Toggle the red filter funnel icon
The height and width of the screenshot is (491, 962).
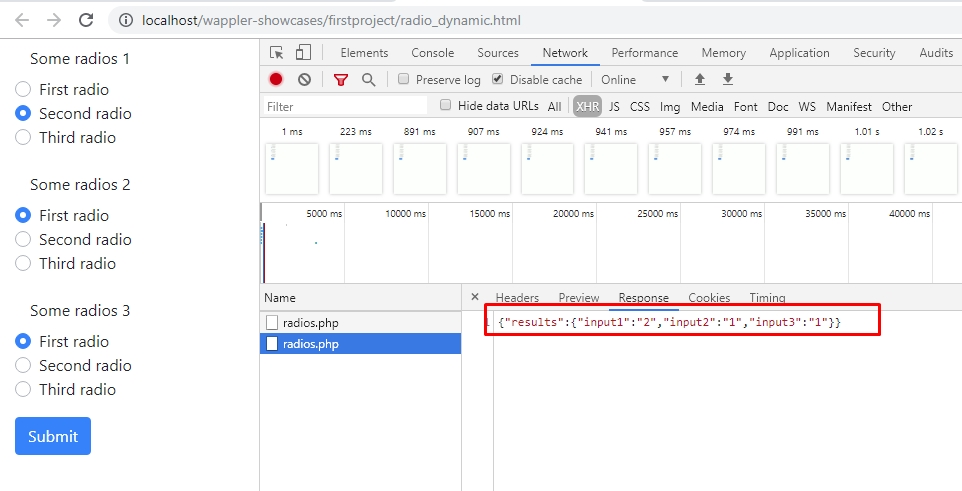[341, 80]
